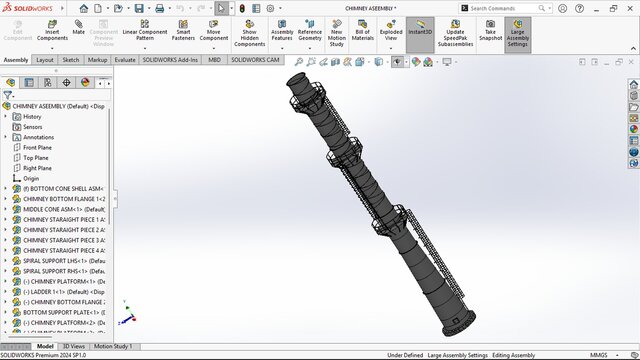
Task: Start a New Motion Study
Action: 337,33
